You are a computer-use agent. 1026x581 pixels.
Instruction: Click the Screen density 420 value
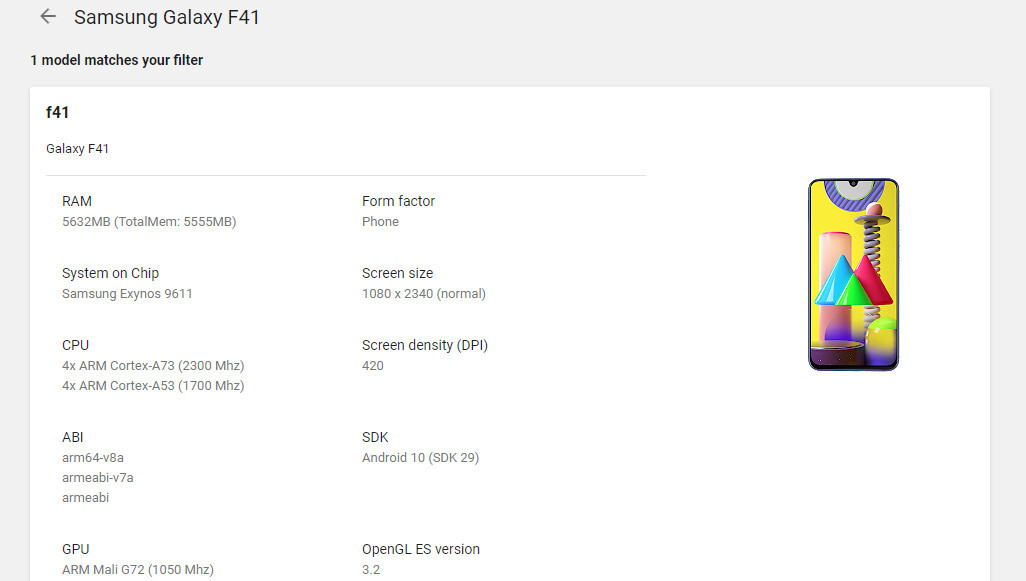click(373, 366)
